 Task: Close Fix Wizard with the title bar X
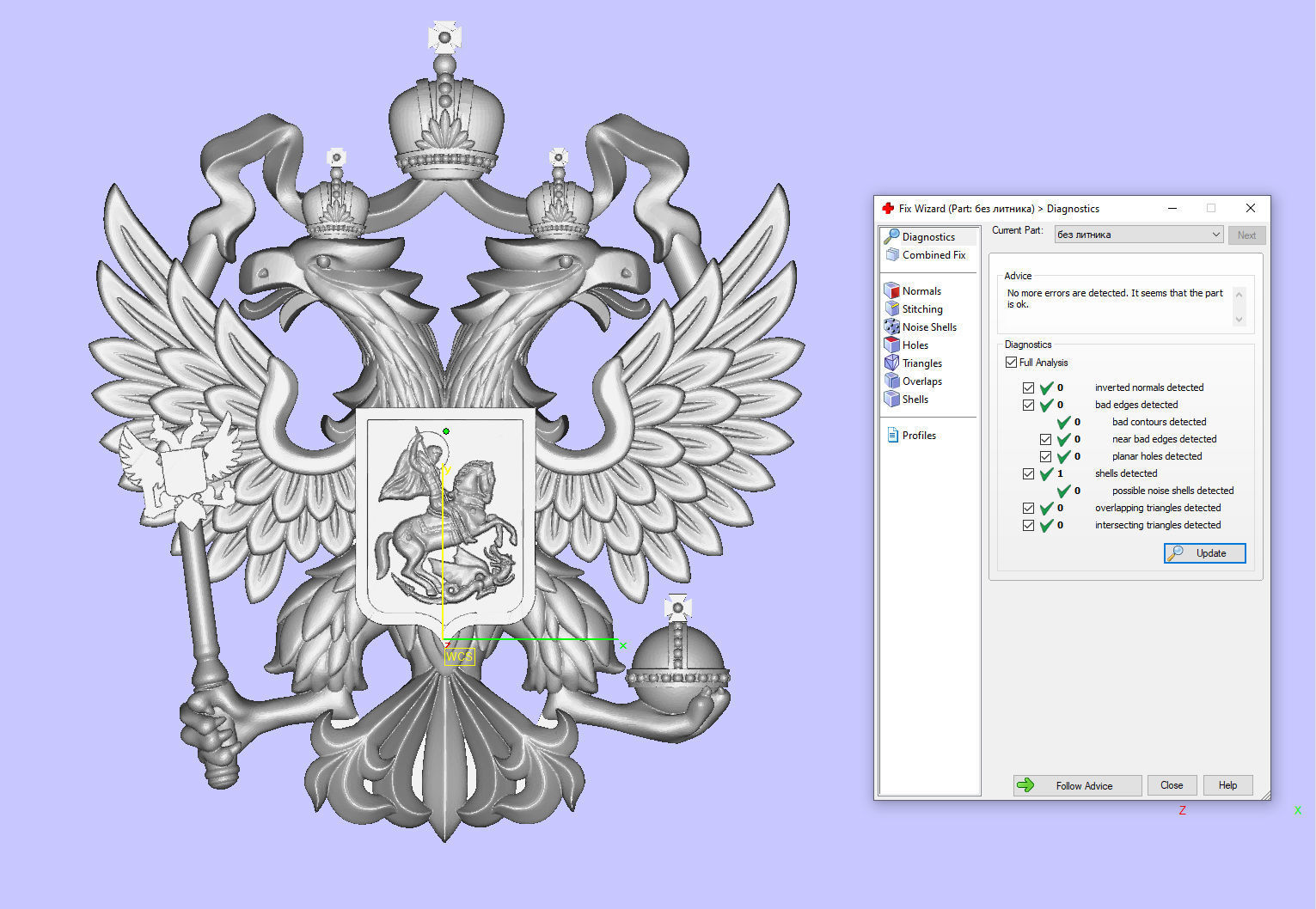coord(1251,208)
